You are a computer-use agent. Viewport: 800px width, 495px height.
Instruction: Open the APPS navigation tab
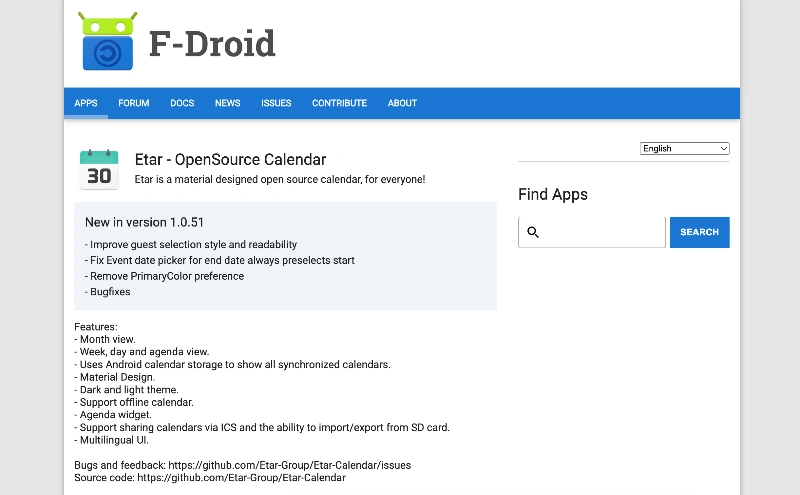(86, 103)
